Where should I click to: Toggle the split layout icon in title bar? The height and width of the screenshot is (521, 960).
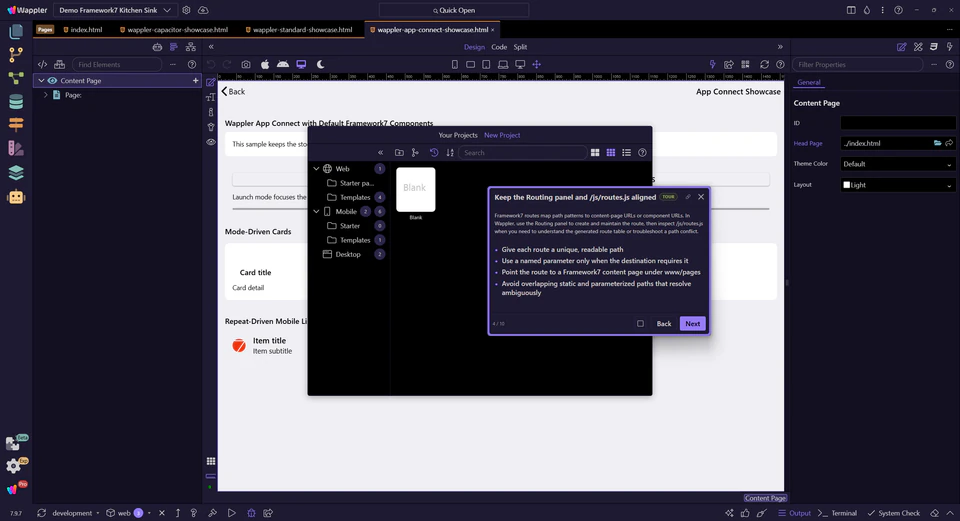tap(851, 10)
